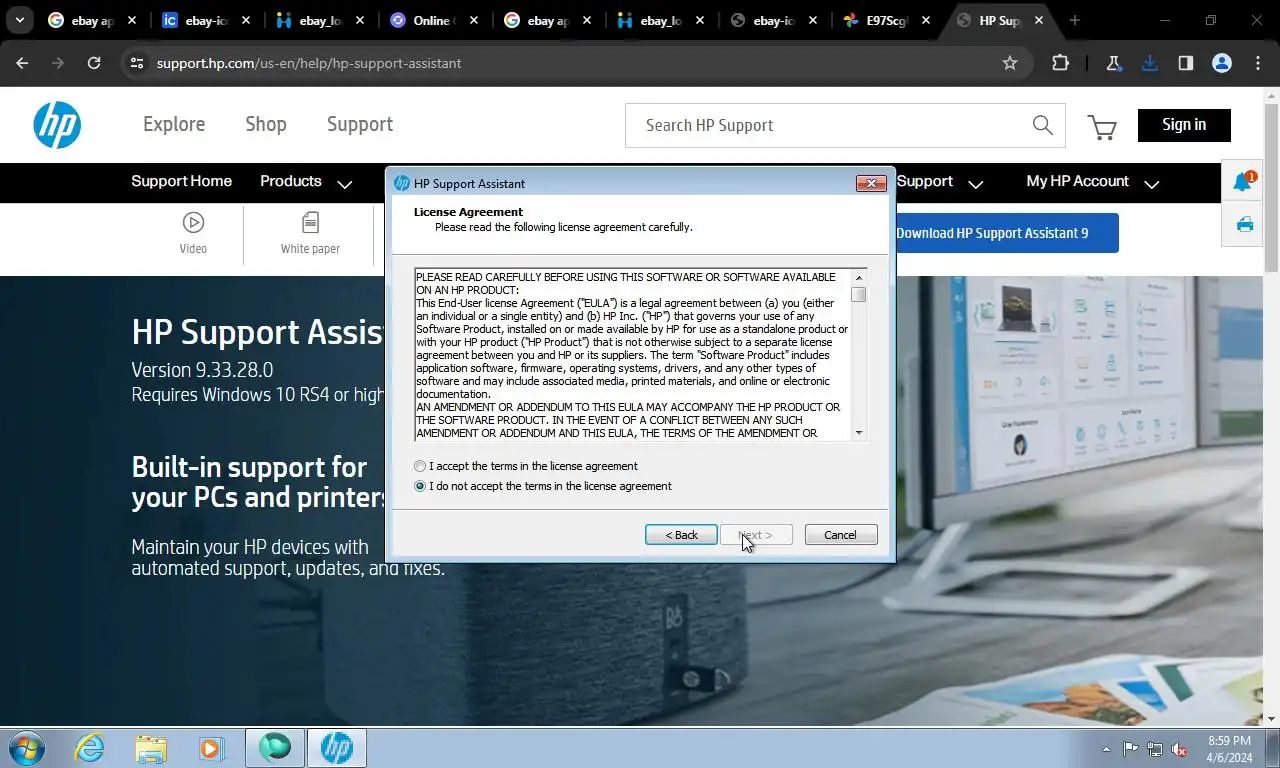The width and height of the screenshot is (1280, 768).
Task: Click the license scrollbar thumb
Action: [x=859, y=294]
